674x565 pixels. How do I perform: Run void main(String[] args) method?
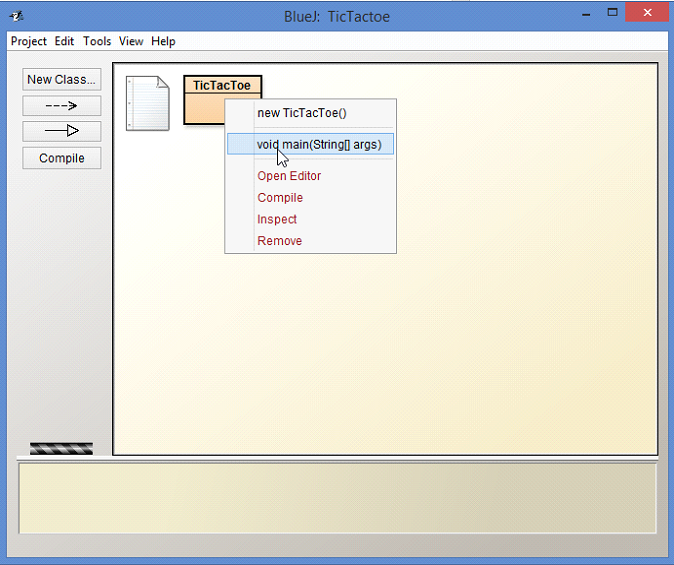click(x=310, y=144)
